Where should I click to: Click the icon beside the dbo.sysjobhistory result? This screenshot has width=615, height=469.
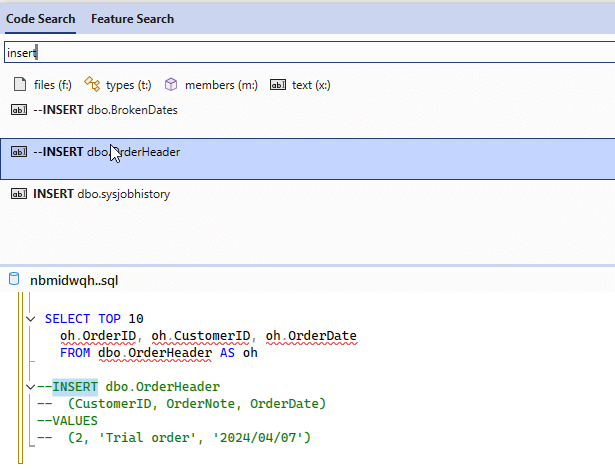coord(18,194)
